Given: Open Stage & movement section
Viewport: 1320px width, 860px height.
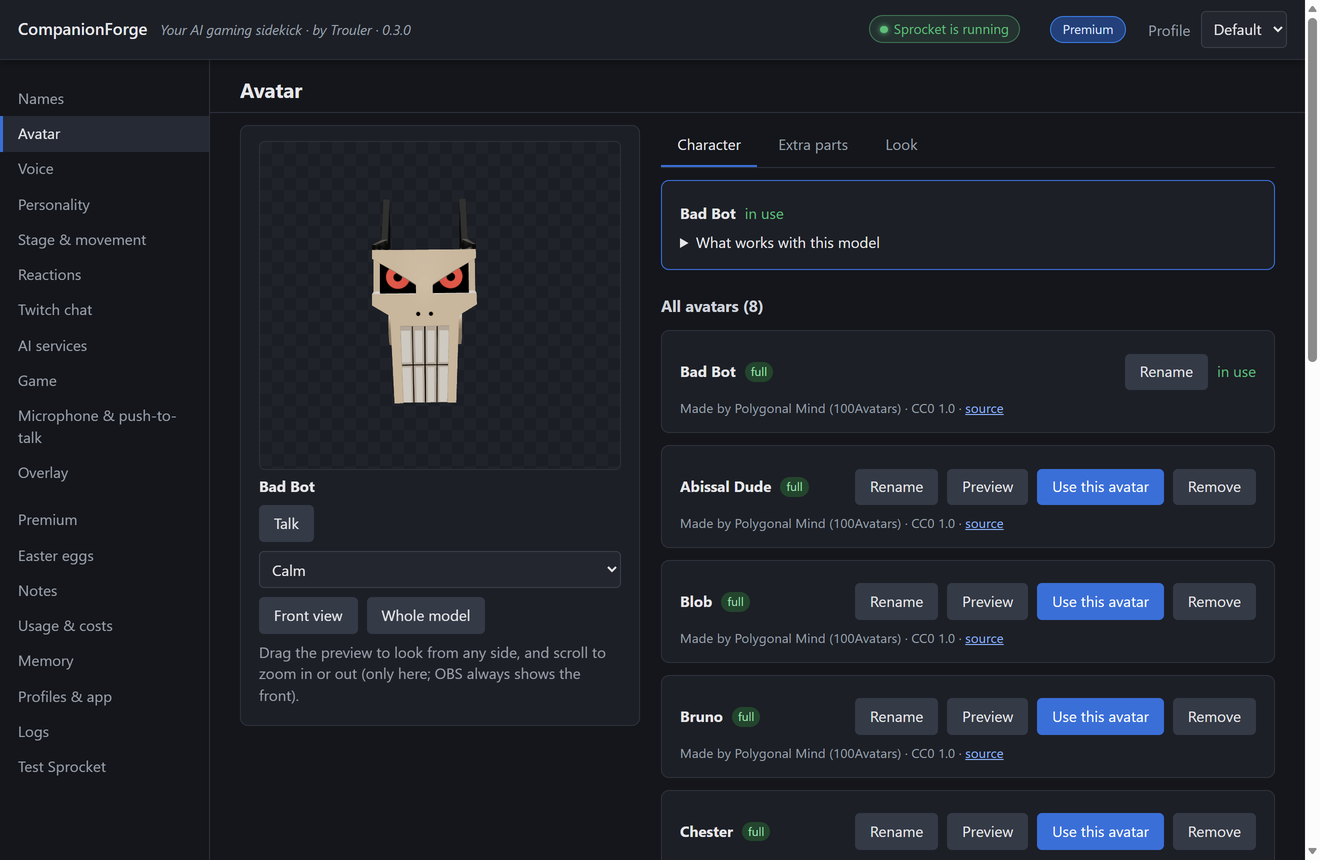Looking at the screenshot, I should (x=105, y=240).
